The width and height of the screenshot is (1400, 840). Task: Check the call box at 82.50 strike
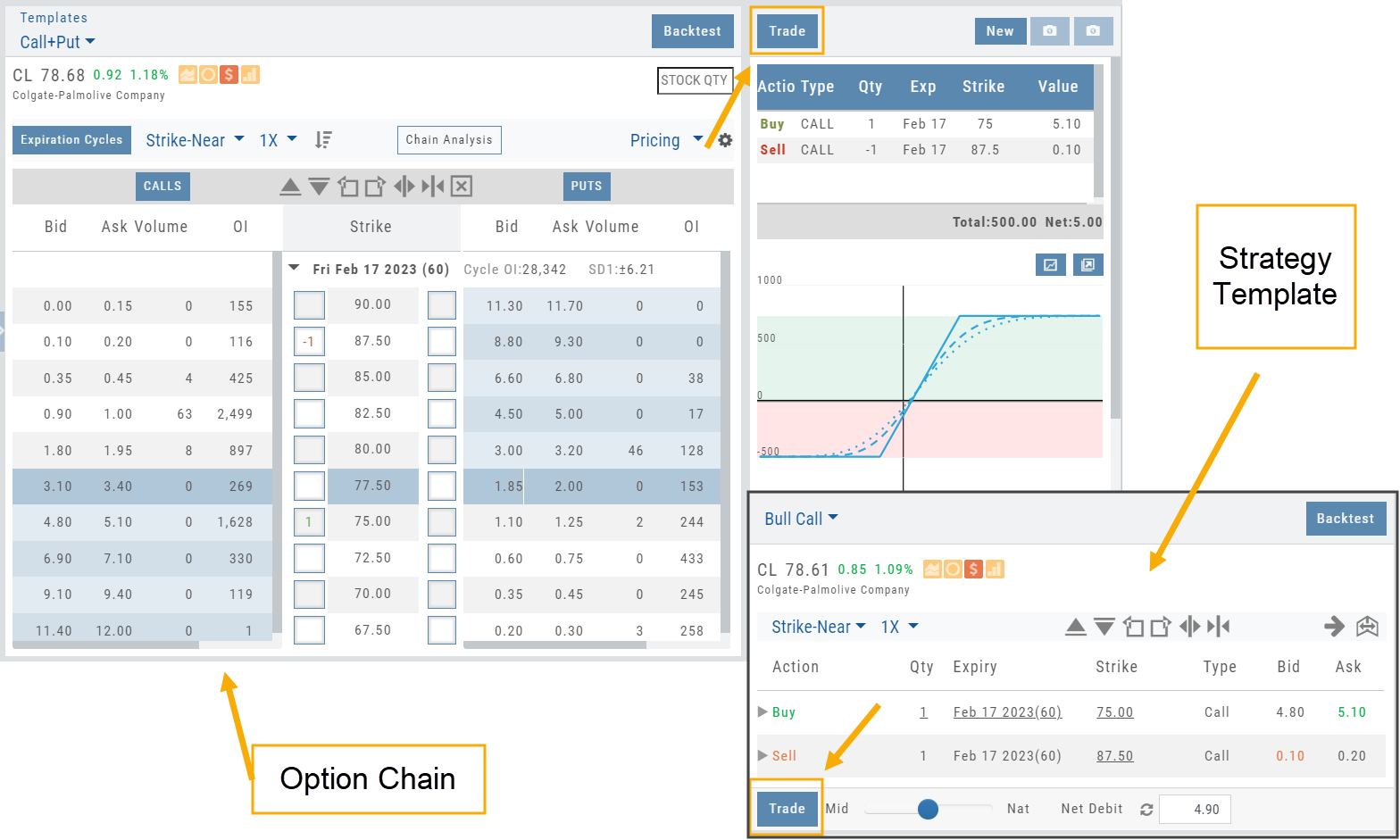tap(309, 414)
